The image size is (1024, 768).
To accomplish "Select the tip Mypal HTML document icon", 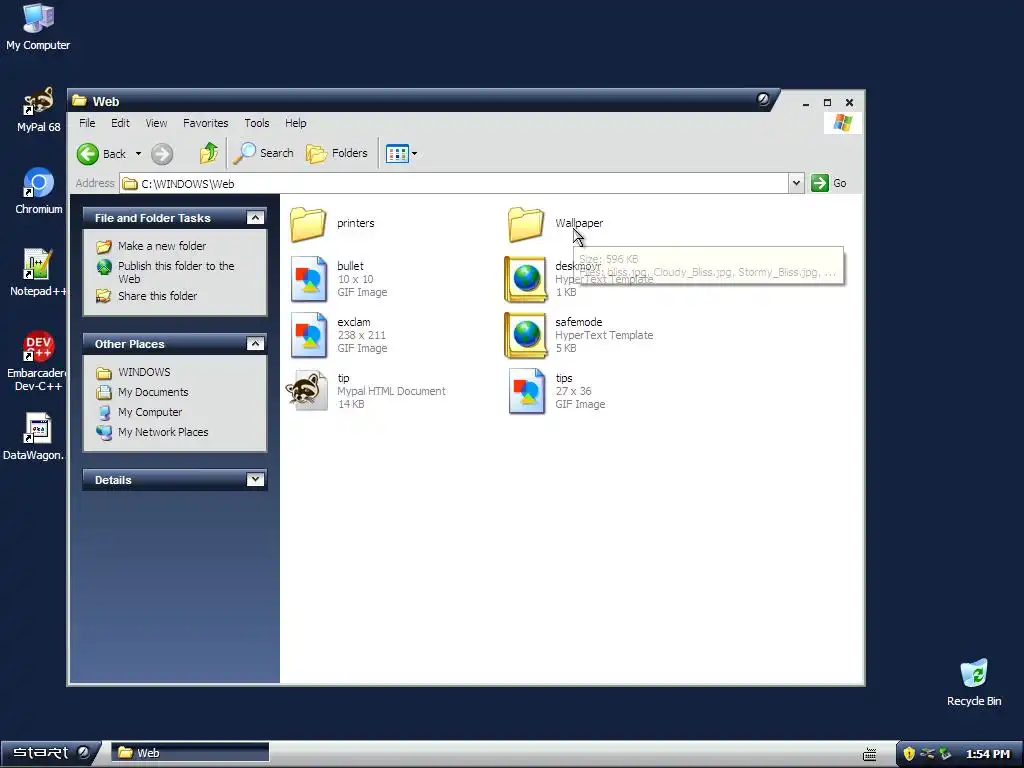I will click(307, 391).
